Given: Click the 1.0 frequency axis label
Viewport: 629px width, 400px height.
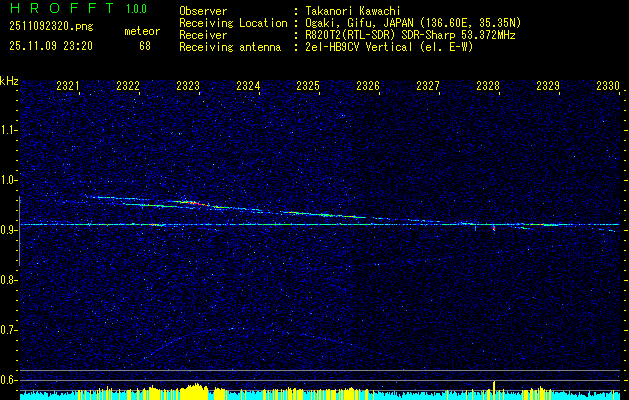Looking at the screenshot, I should 9,181.
